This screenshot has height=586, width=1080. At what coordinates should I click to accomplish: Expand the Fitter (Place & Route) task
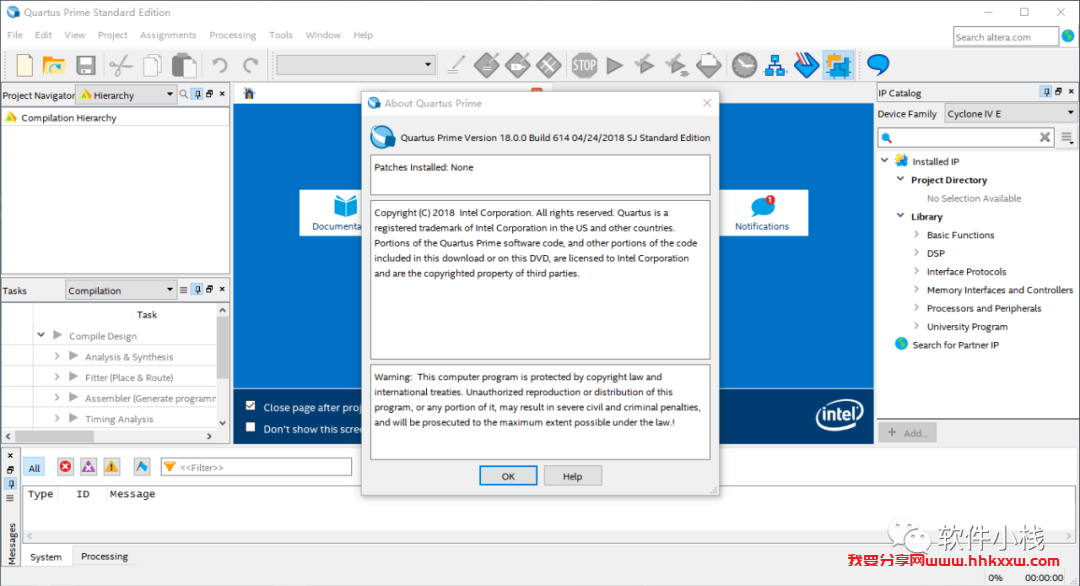[x=56, y=377]
